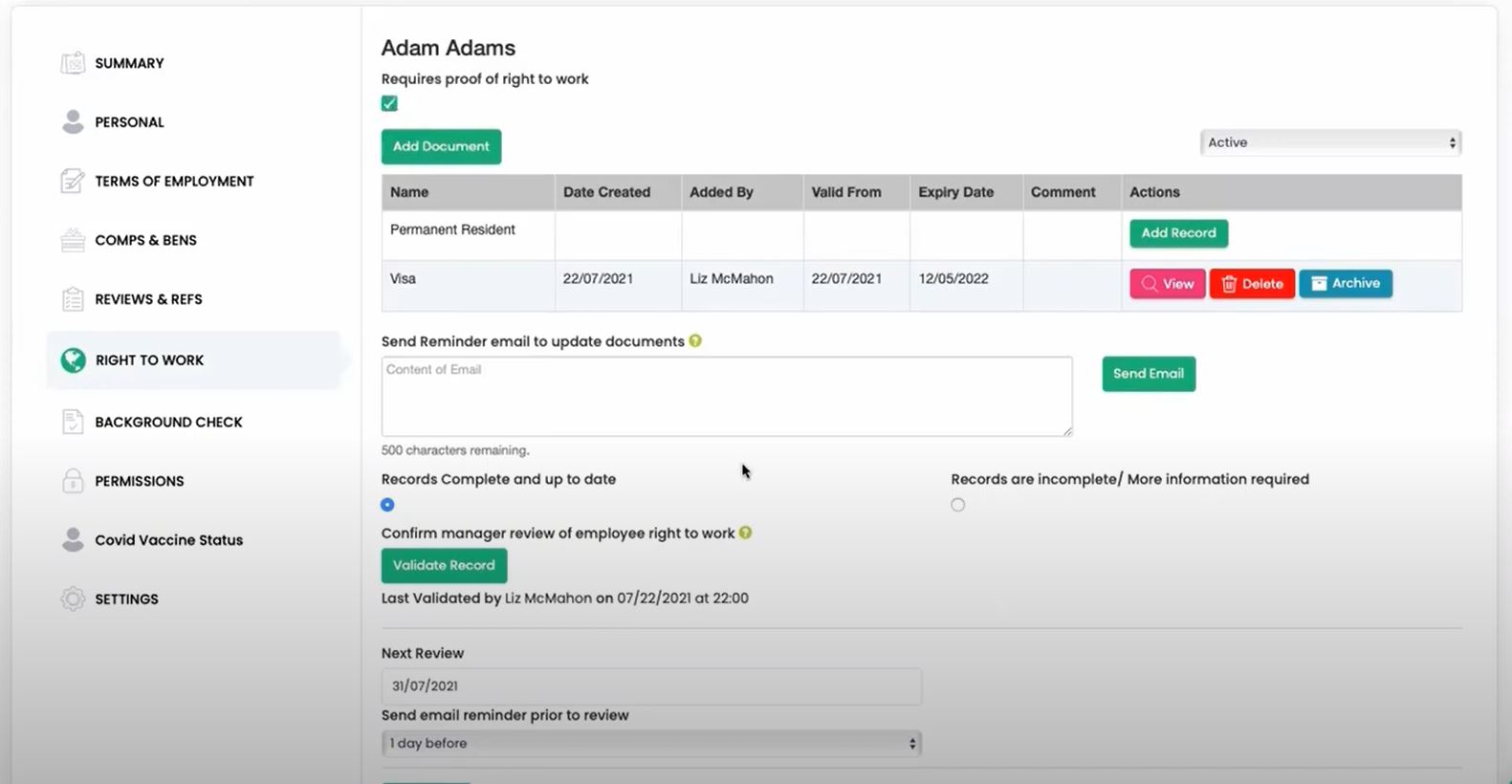Click the Covid Vaccine Status person icon

(73, 540)
